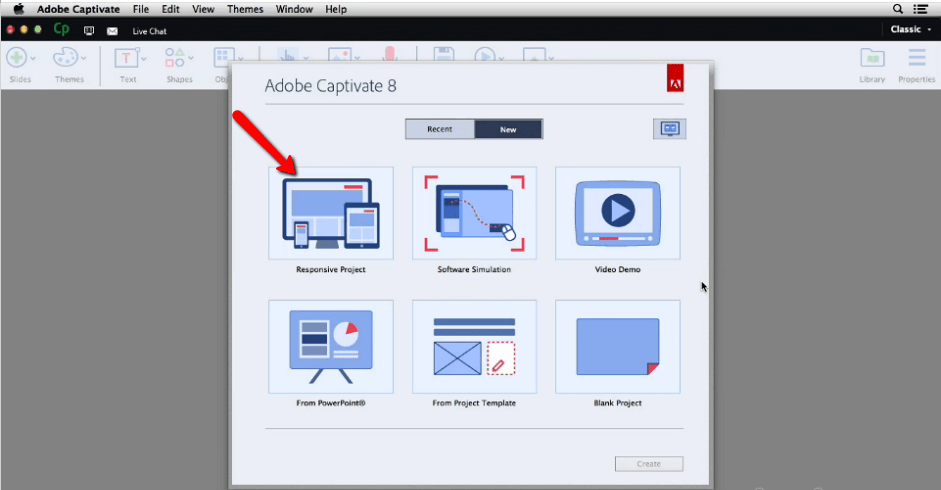The width and height of the screenshot is (941, 490).
Task: Expand the Themes toolbar dropdown arrow
Action: pos(83,58)
